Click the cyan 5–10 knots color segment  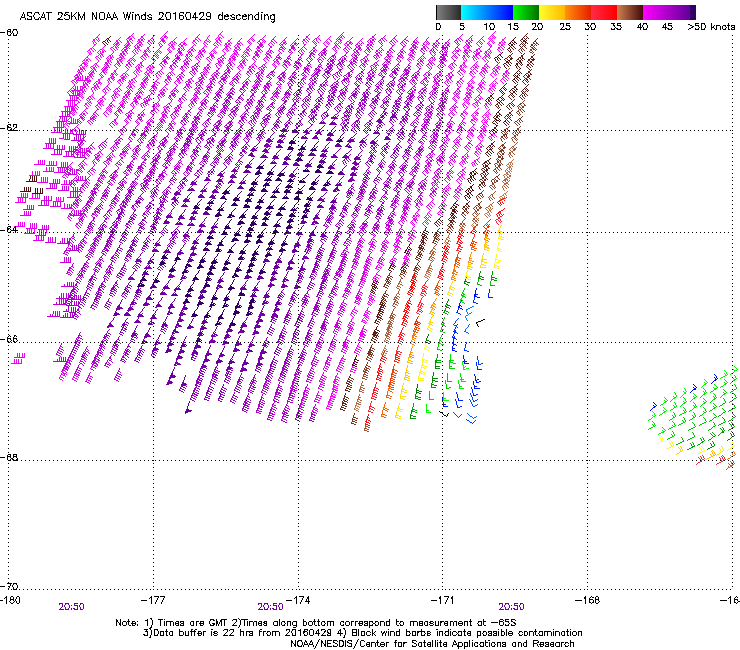[x=474, y=12]
